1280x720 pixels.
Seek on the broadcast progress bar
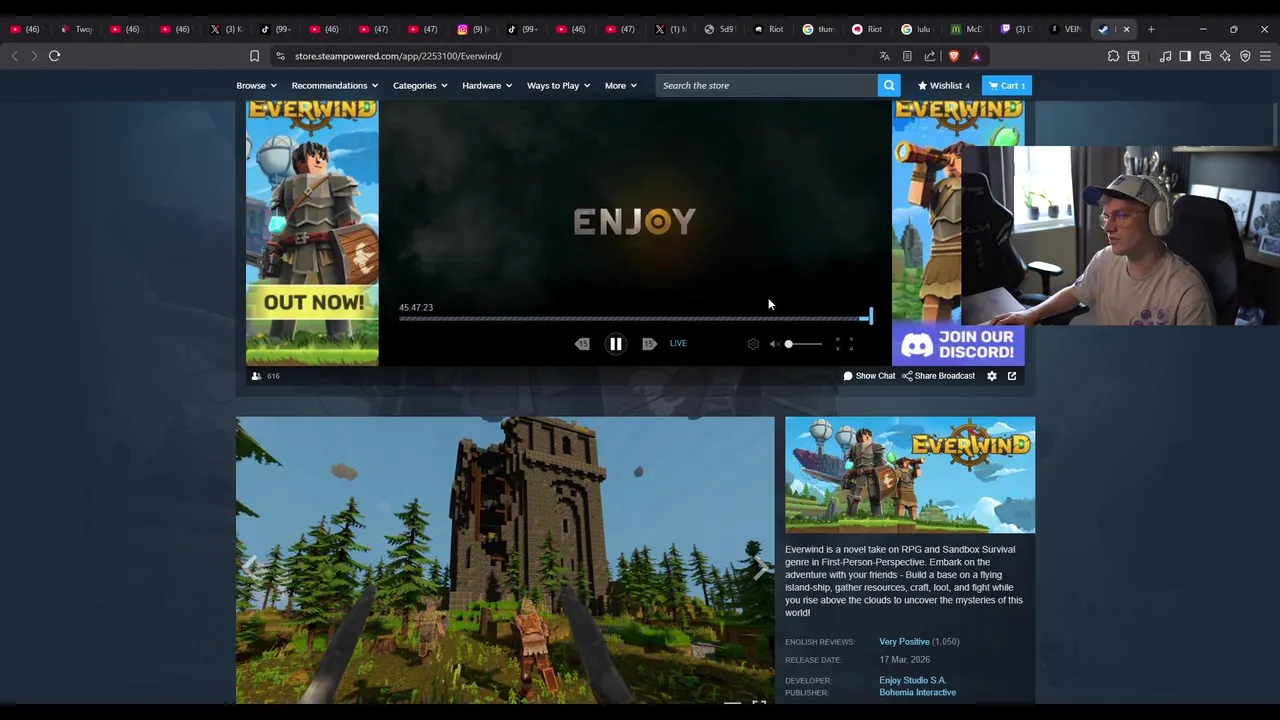point(634,319)
